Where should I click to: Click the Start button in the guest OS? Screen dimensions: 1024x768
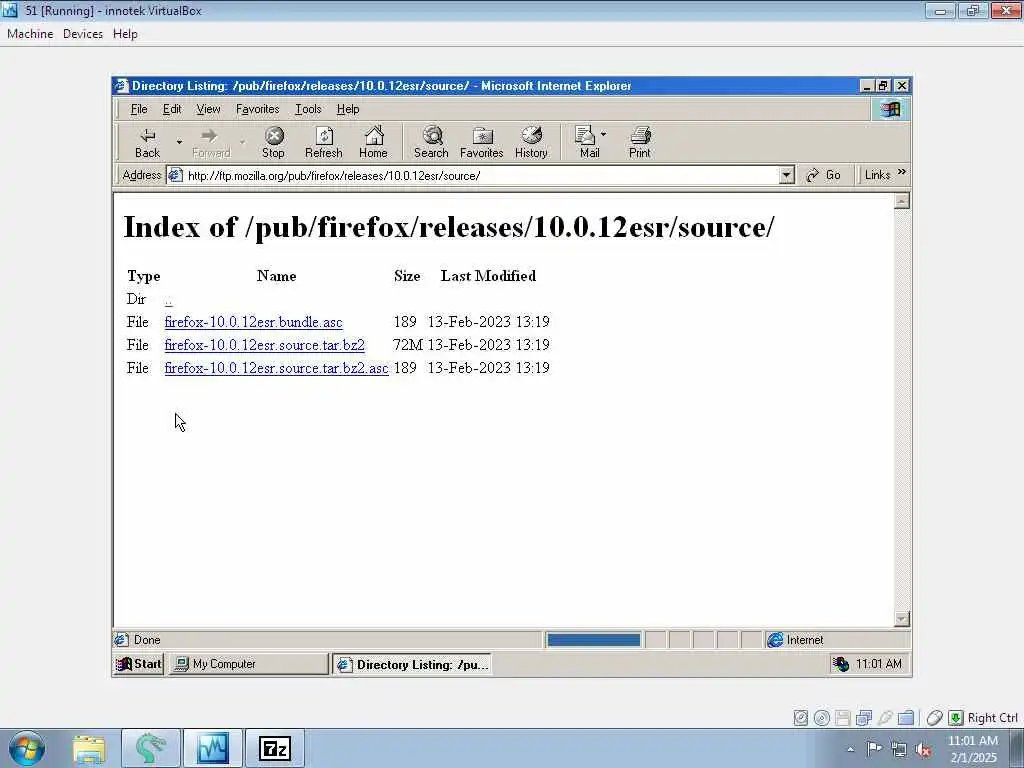click(x=138, y=664)
